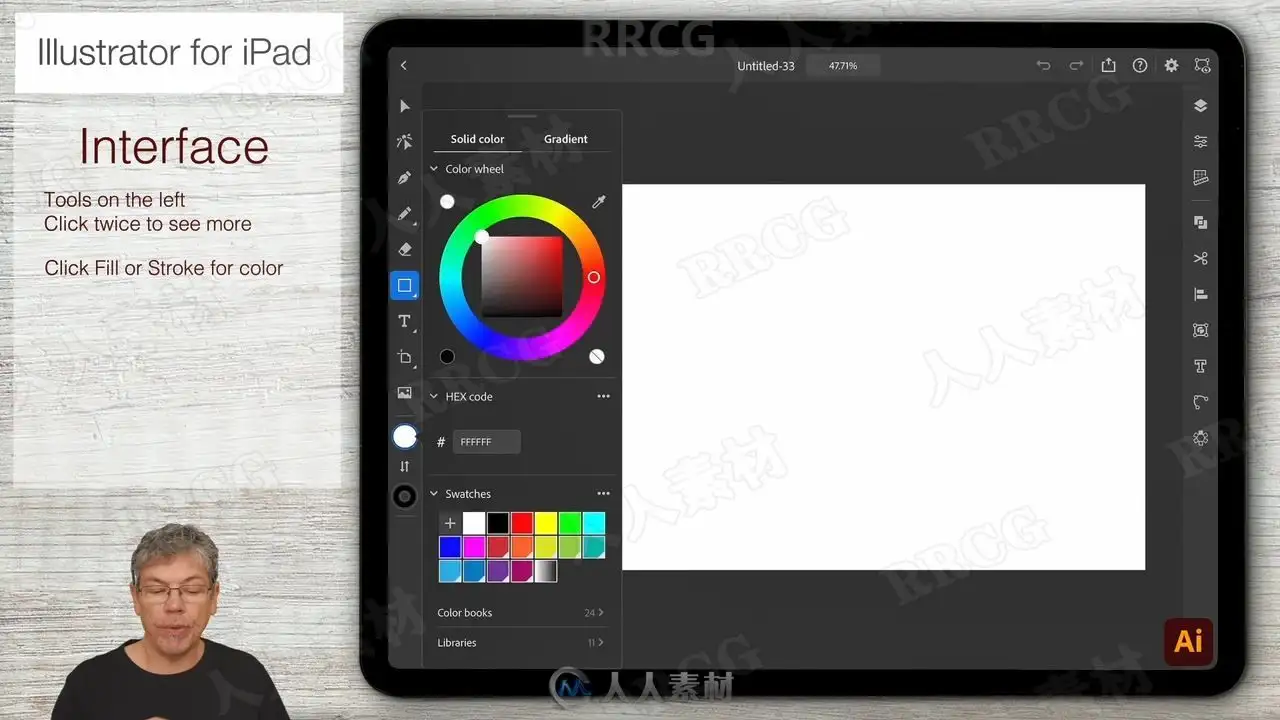Add a new swatch with the plus
The height and width of the screenshot is (720, 1280).
(450, 523)
